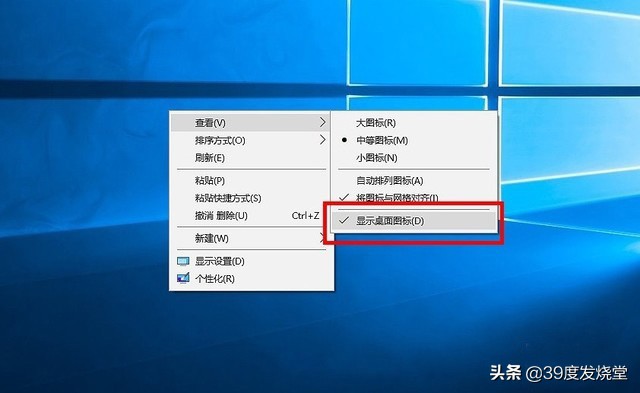Toggle 将图标与网格对齐(I) align to grid
This screenshot has width=640, height=393.
point(414,198)
